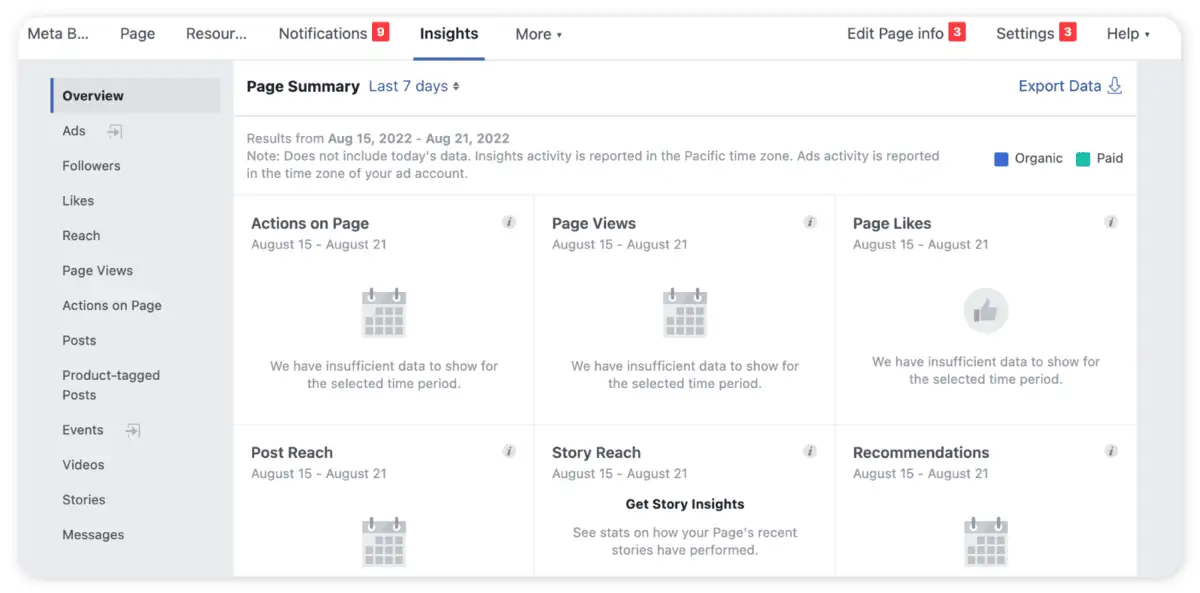Open the info tooltip on Actions on Page
The height and width of the screenshot is (593, 1200).
pyautogui.click(x=509, y=222)
